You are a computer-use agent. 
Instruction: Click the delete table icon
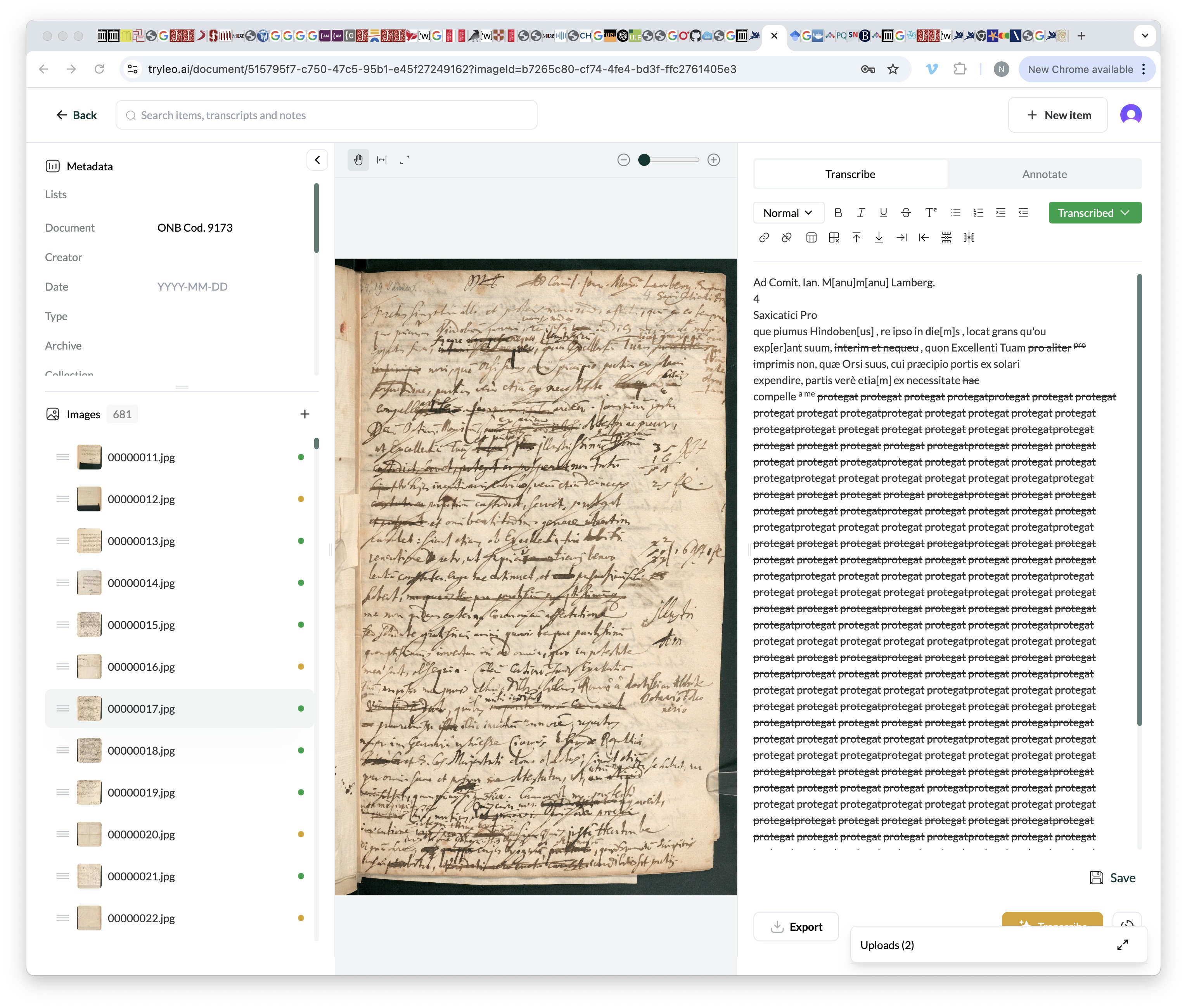pyautogui.click(x=833, y=238)
